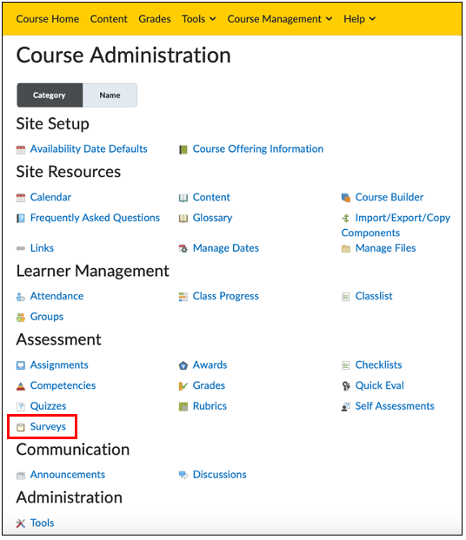Click the Quick Eval icon
The image size is (466, 540).
(346, 386)
